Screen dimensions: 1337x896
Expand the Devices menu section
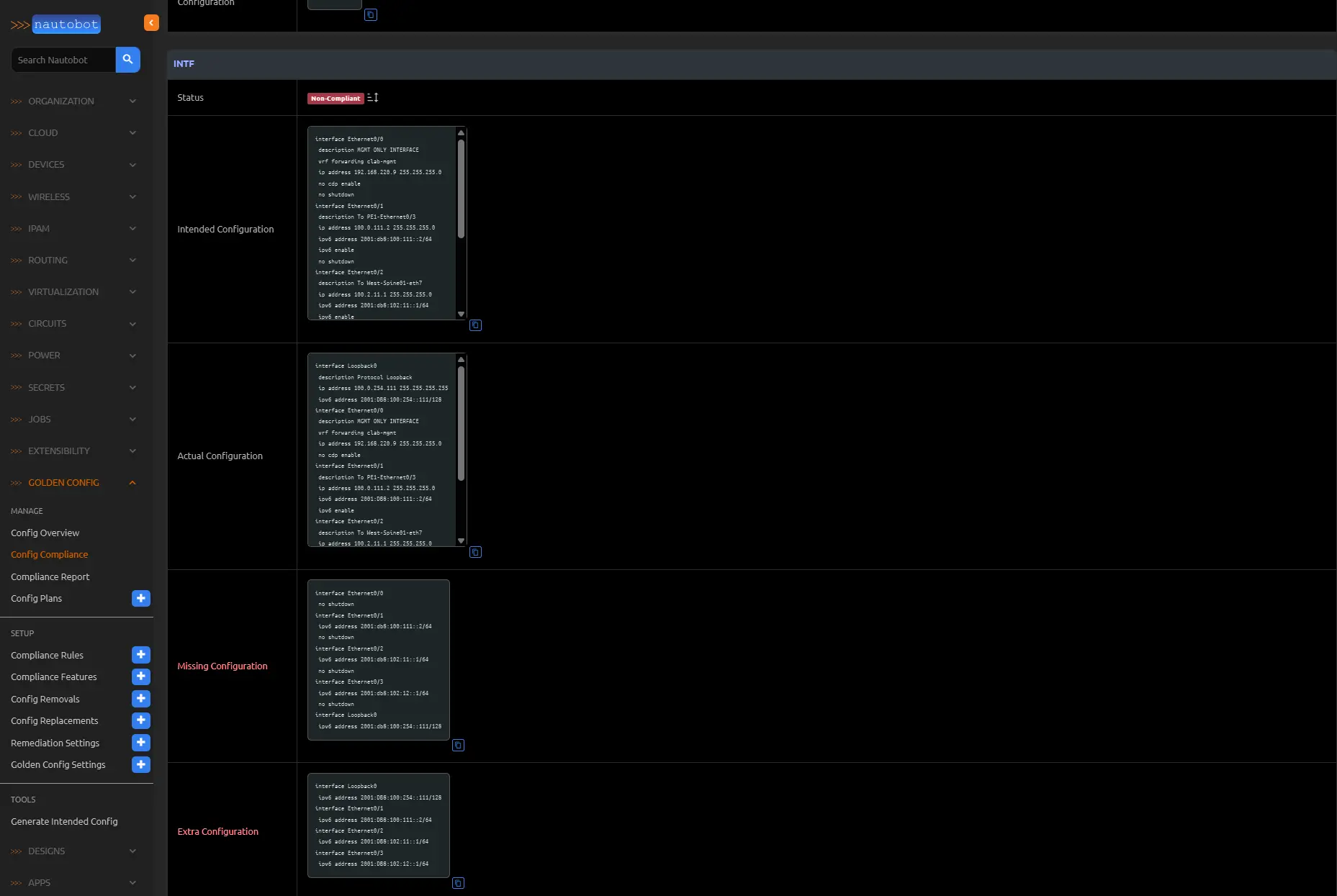(x=73, y=165)
